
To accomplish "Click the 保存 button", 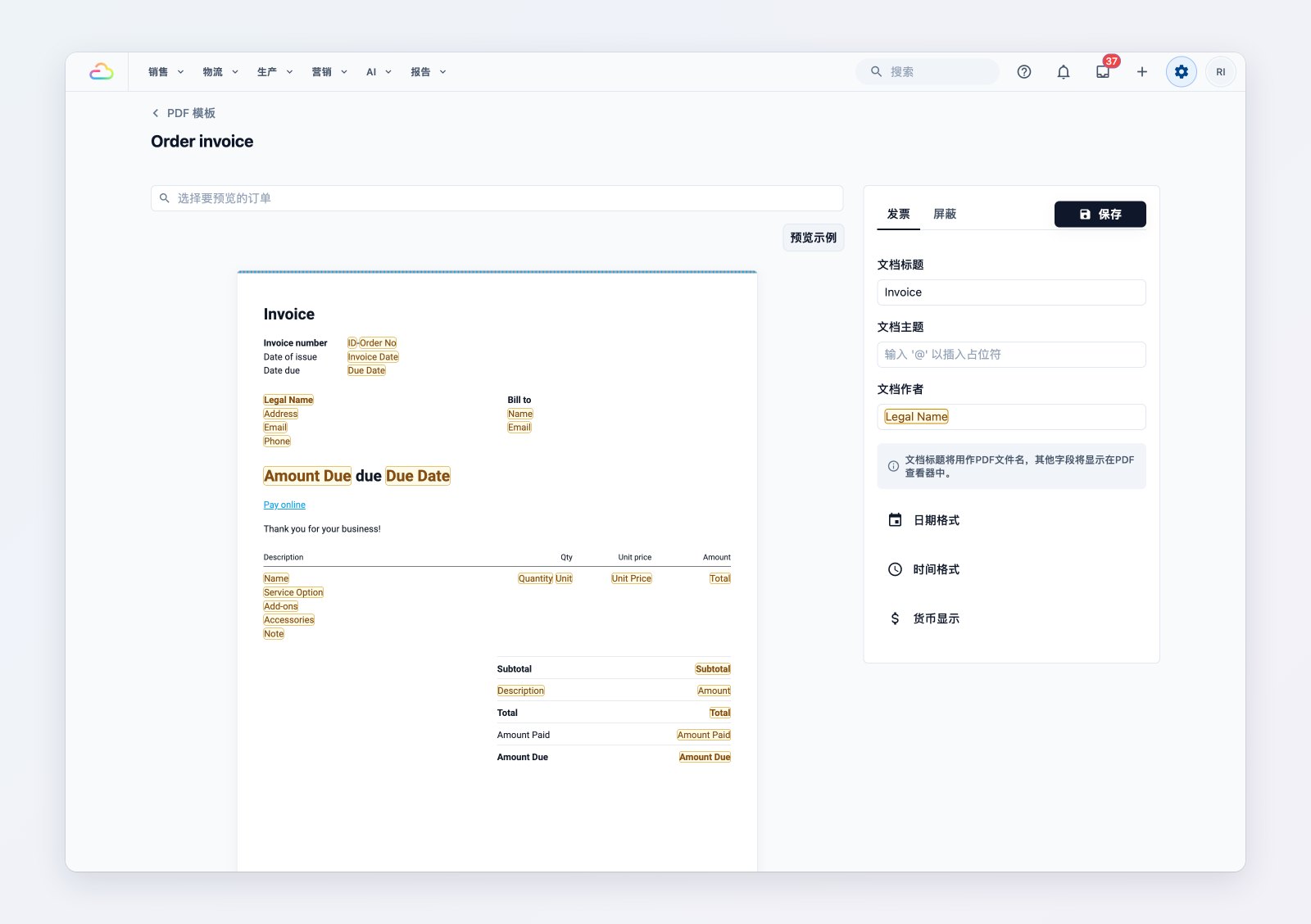I will (x=1100, y=214).
